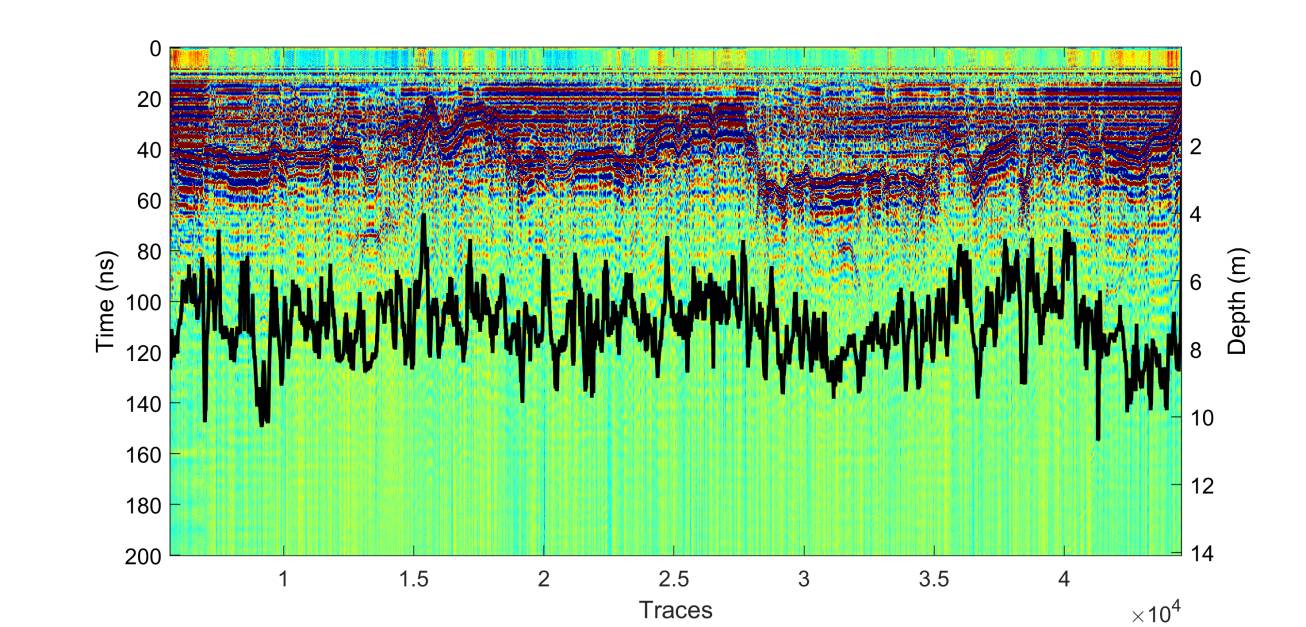Click the 80 tick on Time axis
Viewport: 1306px width, 627px height.
tap(148, 251)
